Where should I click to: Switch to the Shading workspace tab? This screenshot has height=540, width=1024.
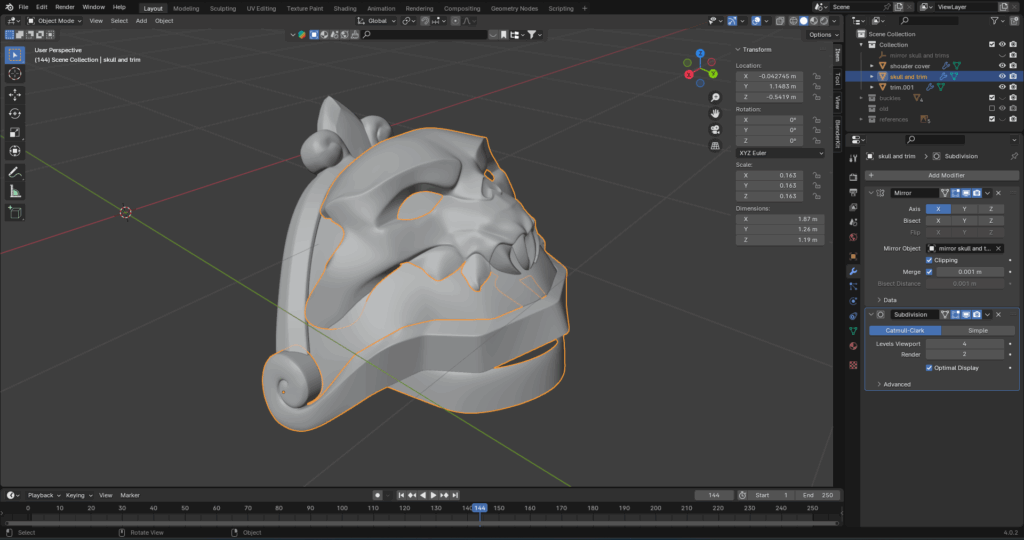click(345, 8)
